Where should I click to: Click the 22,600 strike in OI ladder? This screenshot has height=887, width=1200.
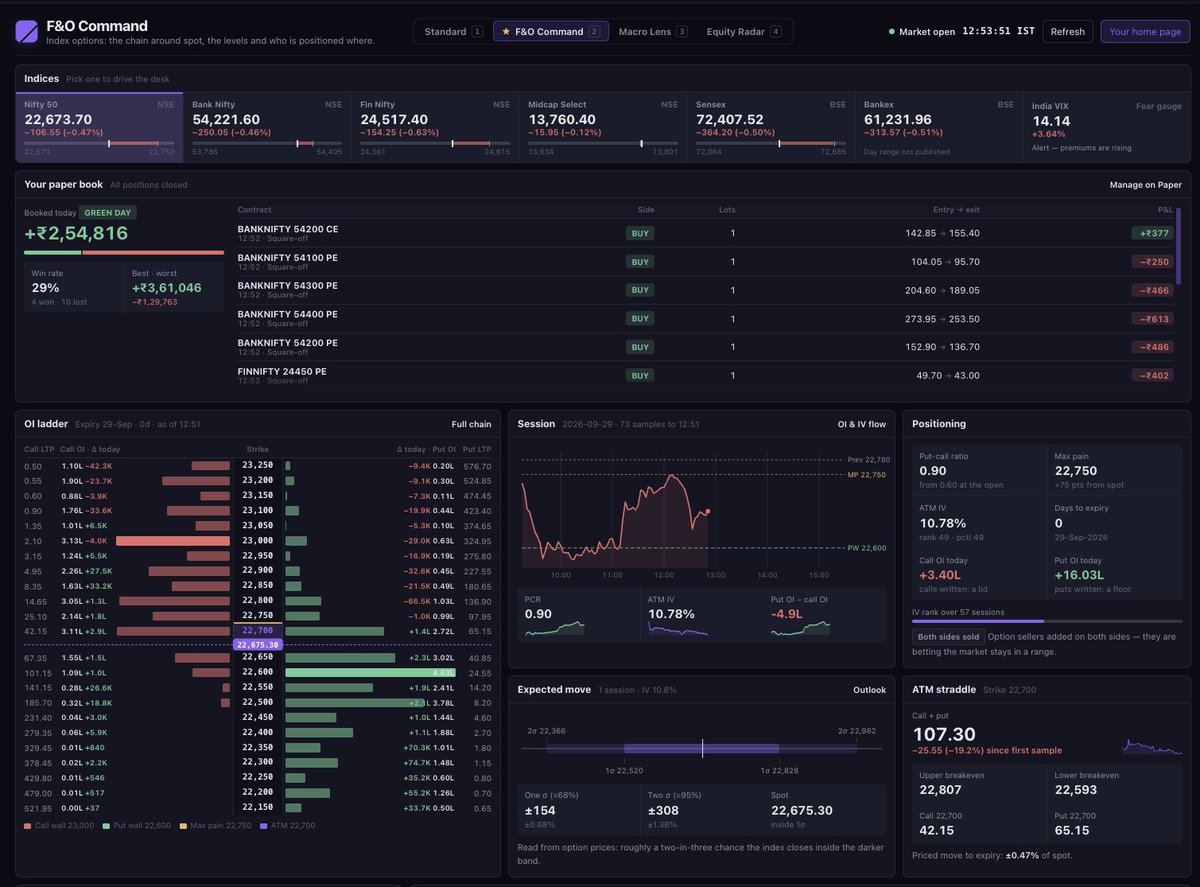click(x=257, y=672)
